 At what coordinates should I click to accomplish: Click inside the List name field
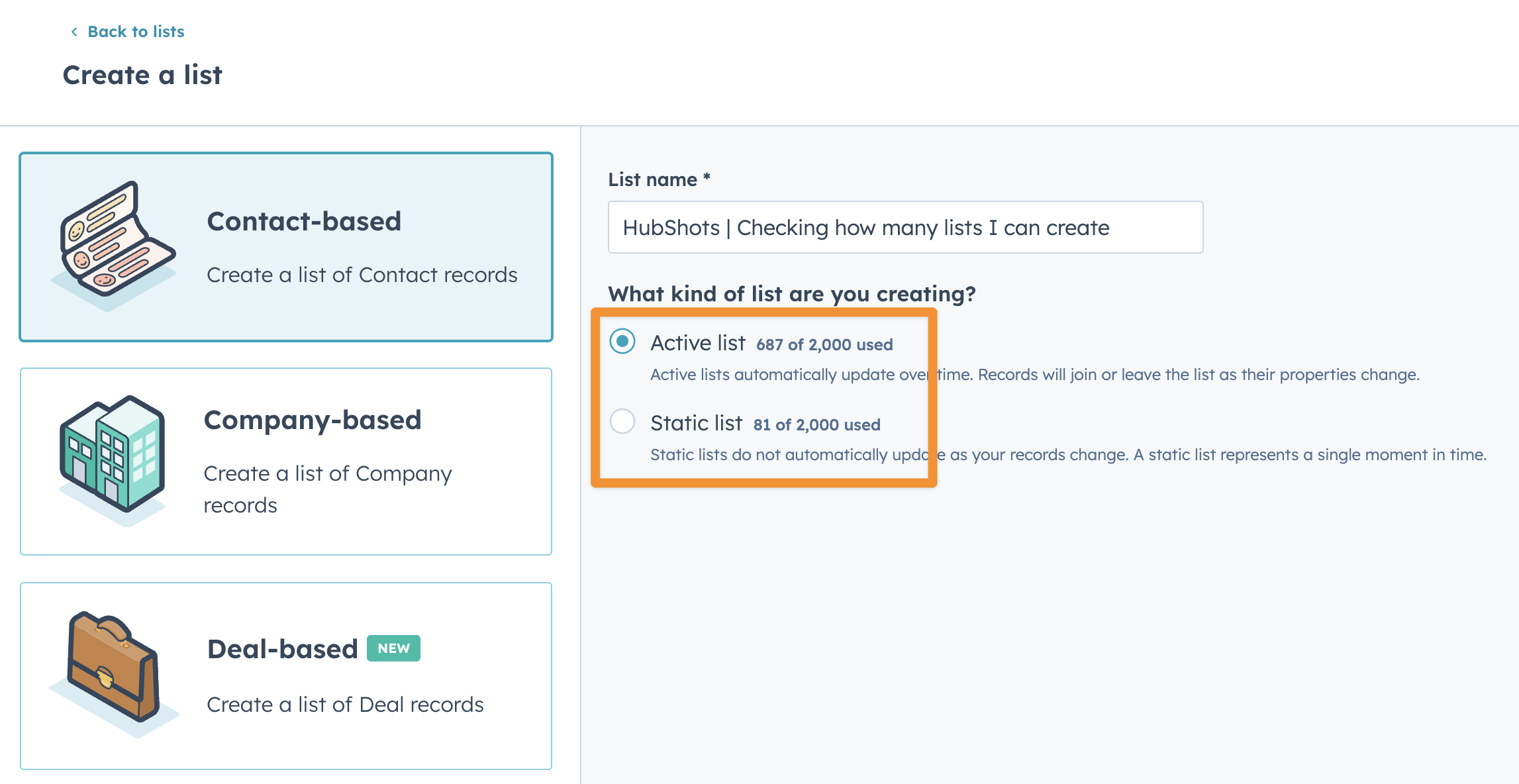(x=905, y=227)
